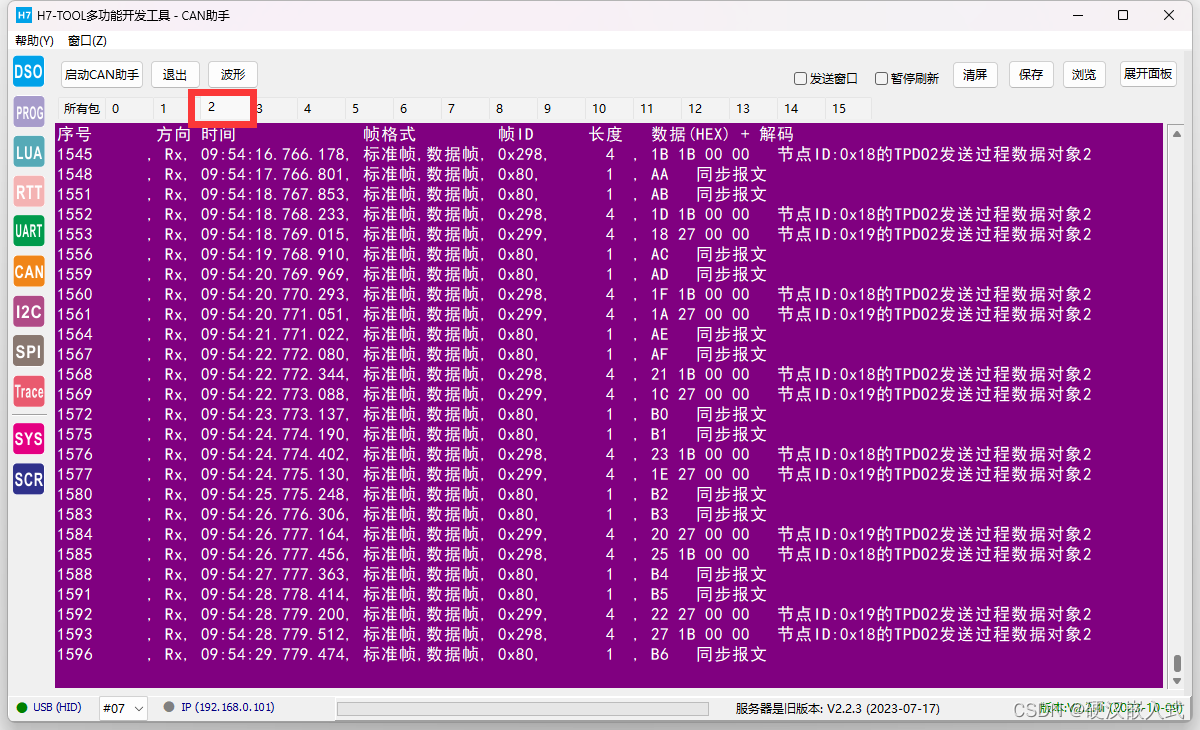The image size is (1200, 730).
Task: Click the green USB (HID) status indicator
Action: point(22,708)
